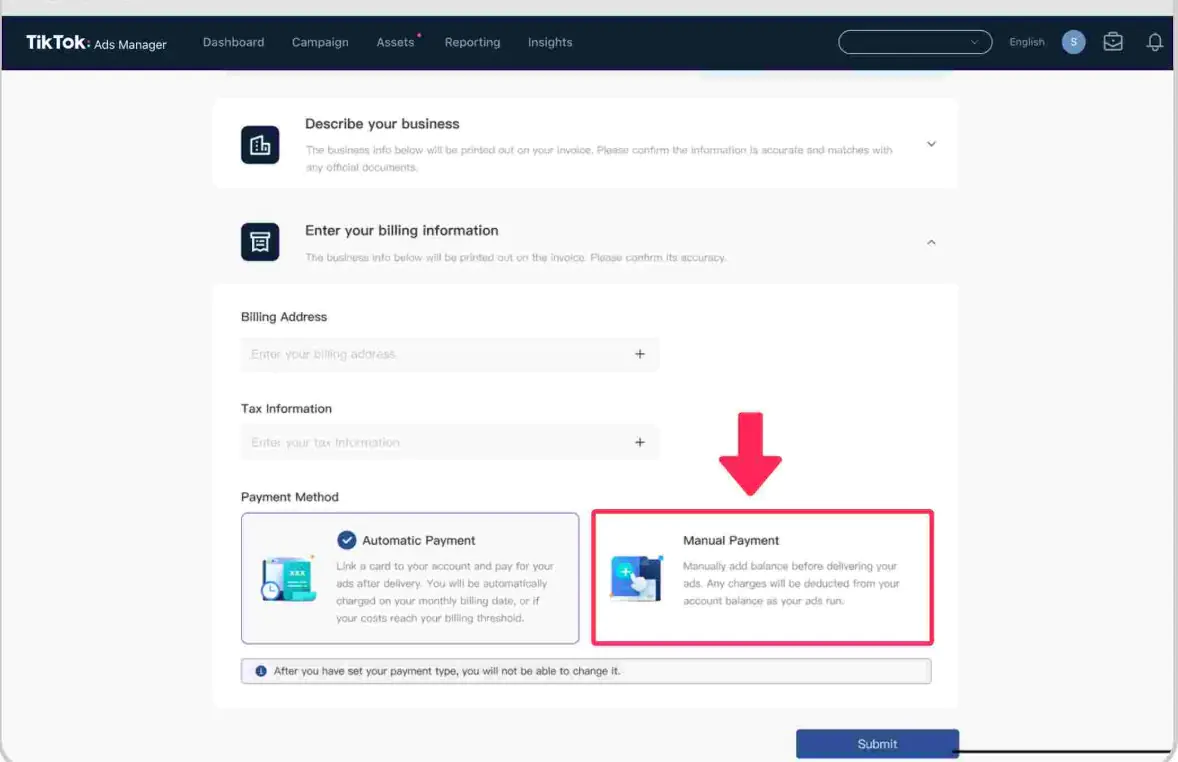Image resolution: width=1178 pixels, height=762 pixels.
Task: Click the Describe your business building icon
Action: click(260, 144)
